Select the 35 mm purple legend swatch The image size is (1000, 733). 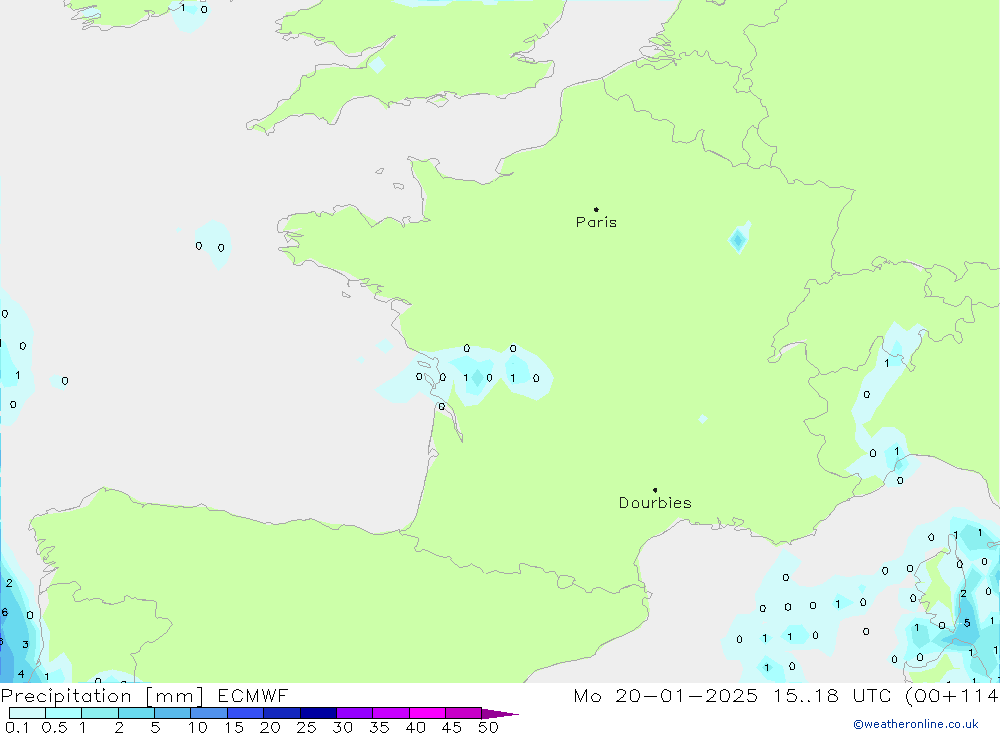tap(390, 713)
